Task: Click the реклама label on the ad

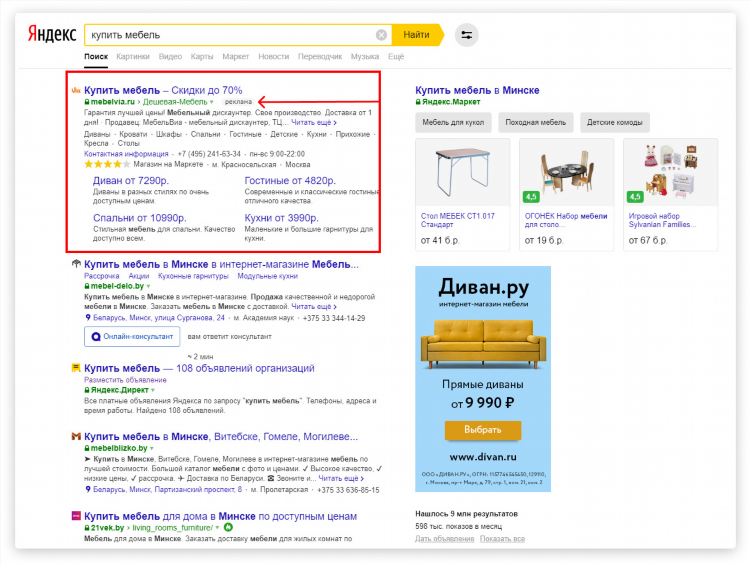Action: click(238, 102)
